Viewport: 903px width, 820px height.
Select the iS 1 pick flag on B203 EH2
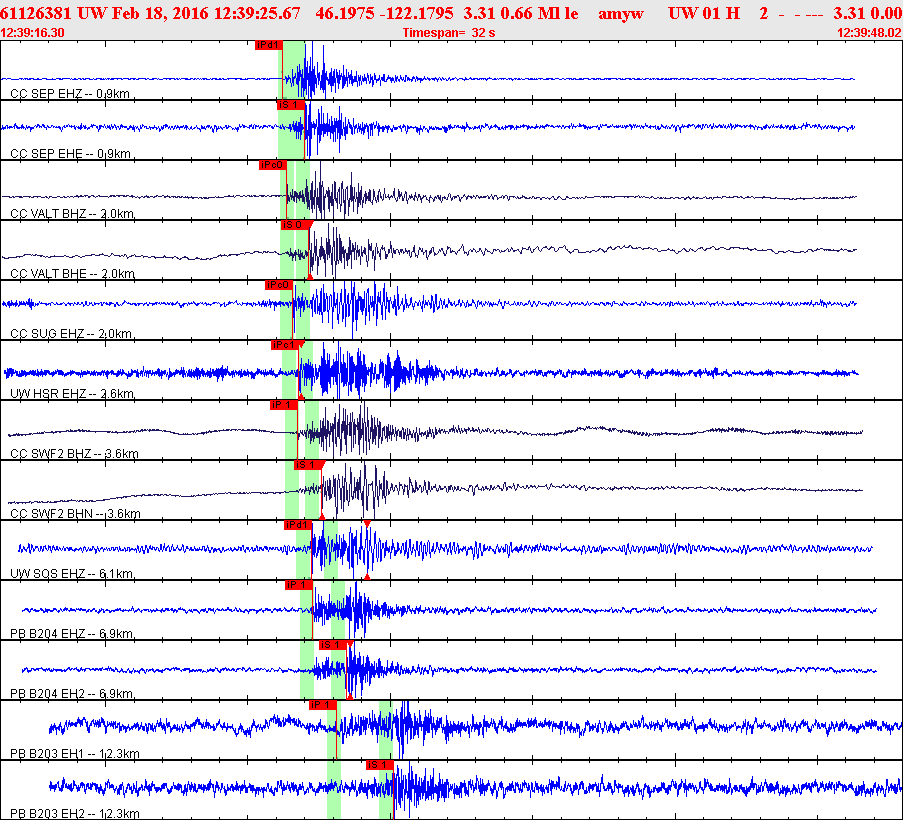point(380,765)
